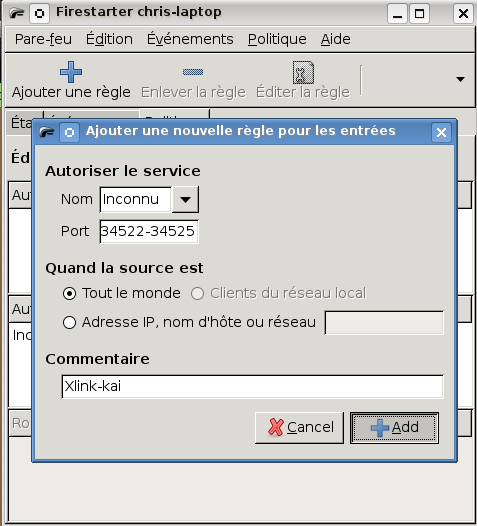Click the Éditer la règle document icon
The image size is (477, 526).
click(x=303, y=72)
